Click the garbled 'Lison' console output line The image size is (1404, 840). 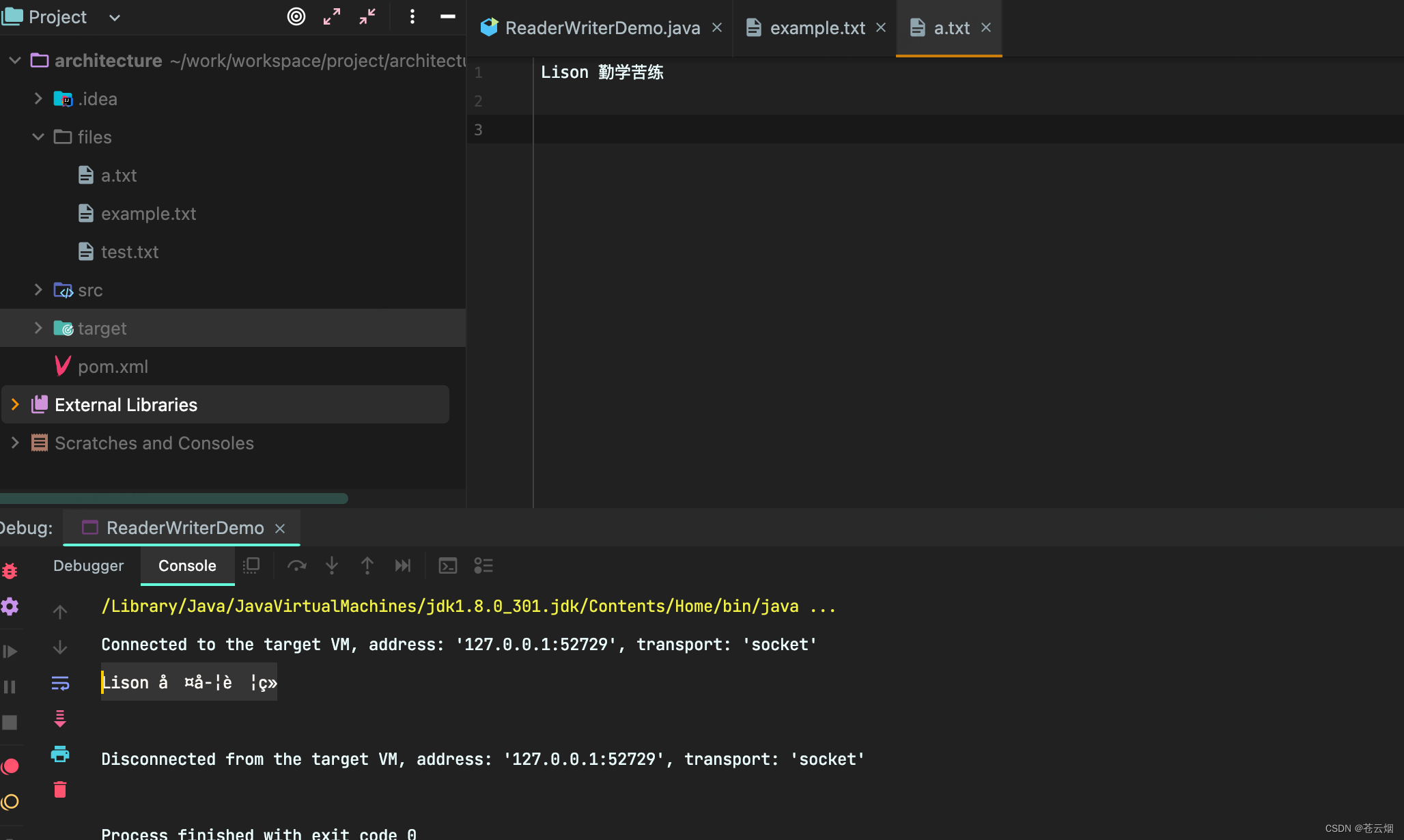(189, 682)
